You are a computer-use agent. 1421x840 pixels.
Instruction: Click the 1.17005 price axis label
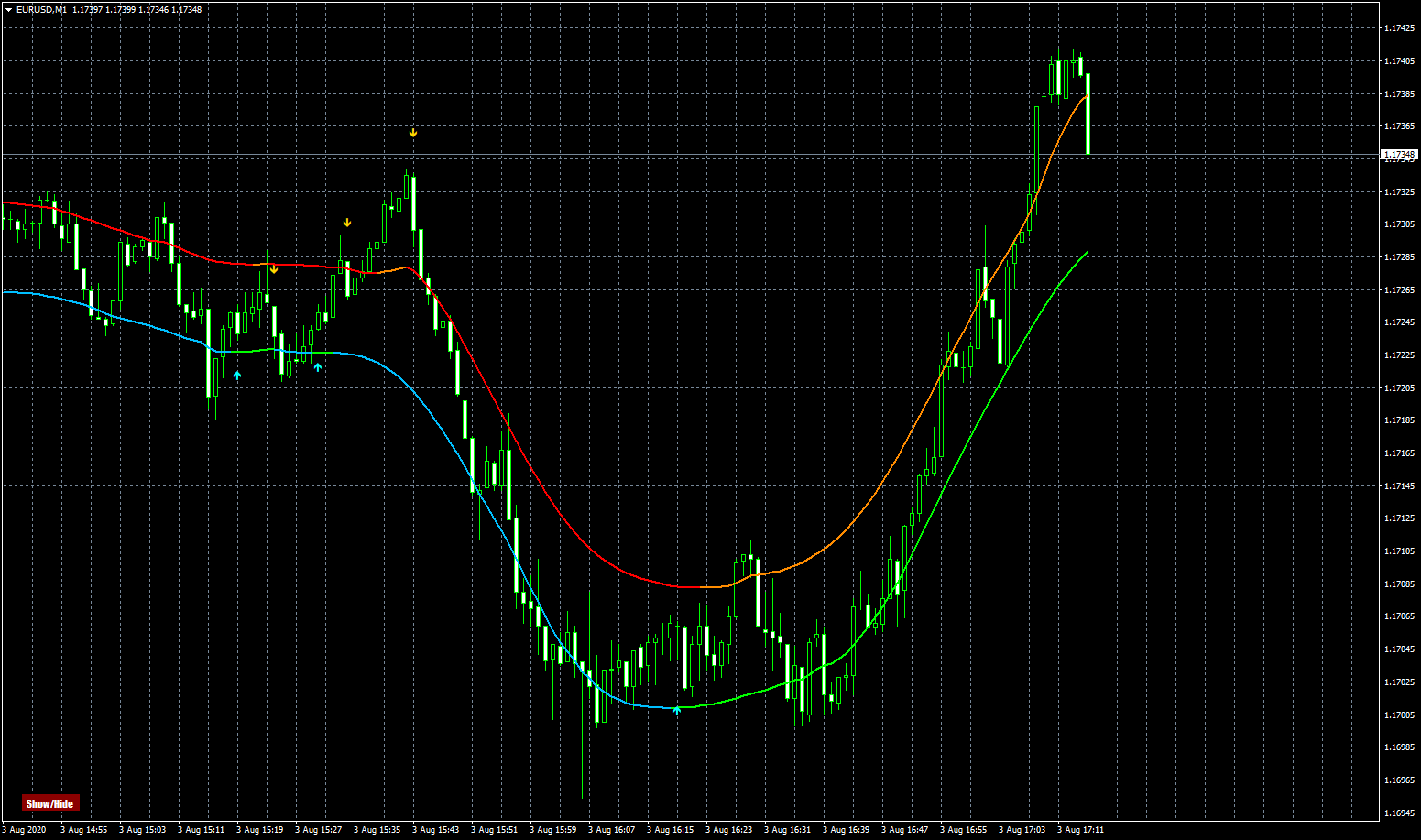point(1398,715)
